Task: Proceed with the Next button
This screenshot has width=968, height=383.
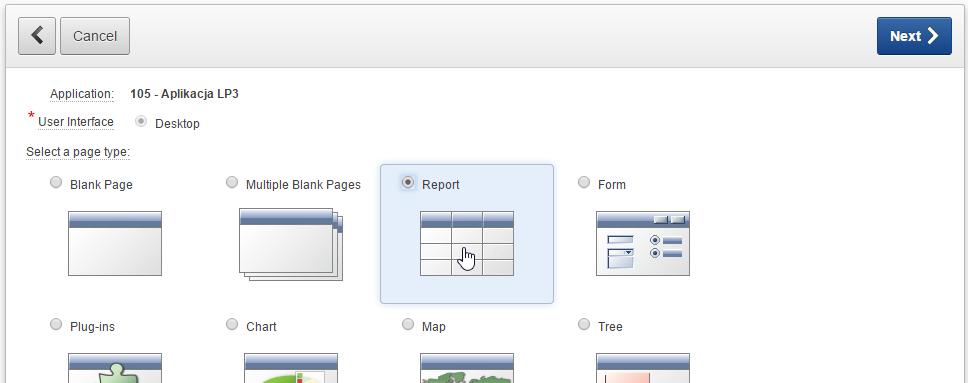Action: pos(914,36)
